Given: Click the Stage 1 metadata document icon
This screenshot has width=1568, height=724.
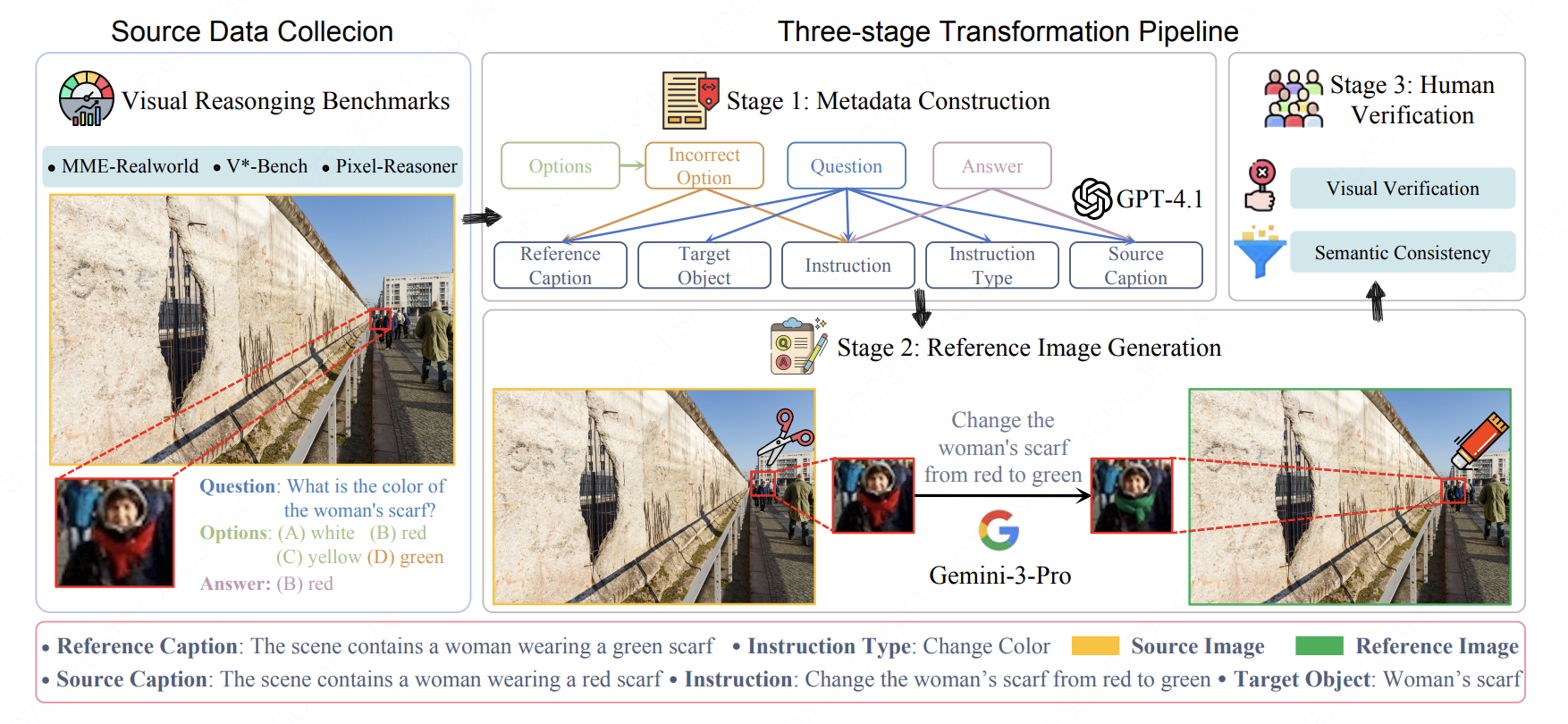Looking at the screenshot, I should [x=691, y=100].
